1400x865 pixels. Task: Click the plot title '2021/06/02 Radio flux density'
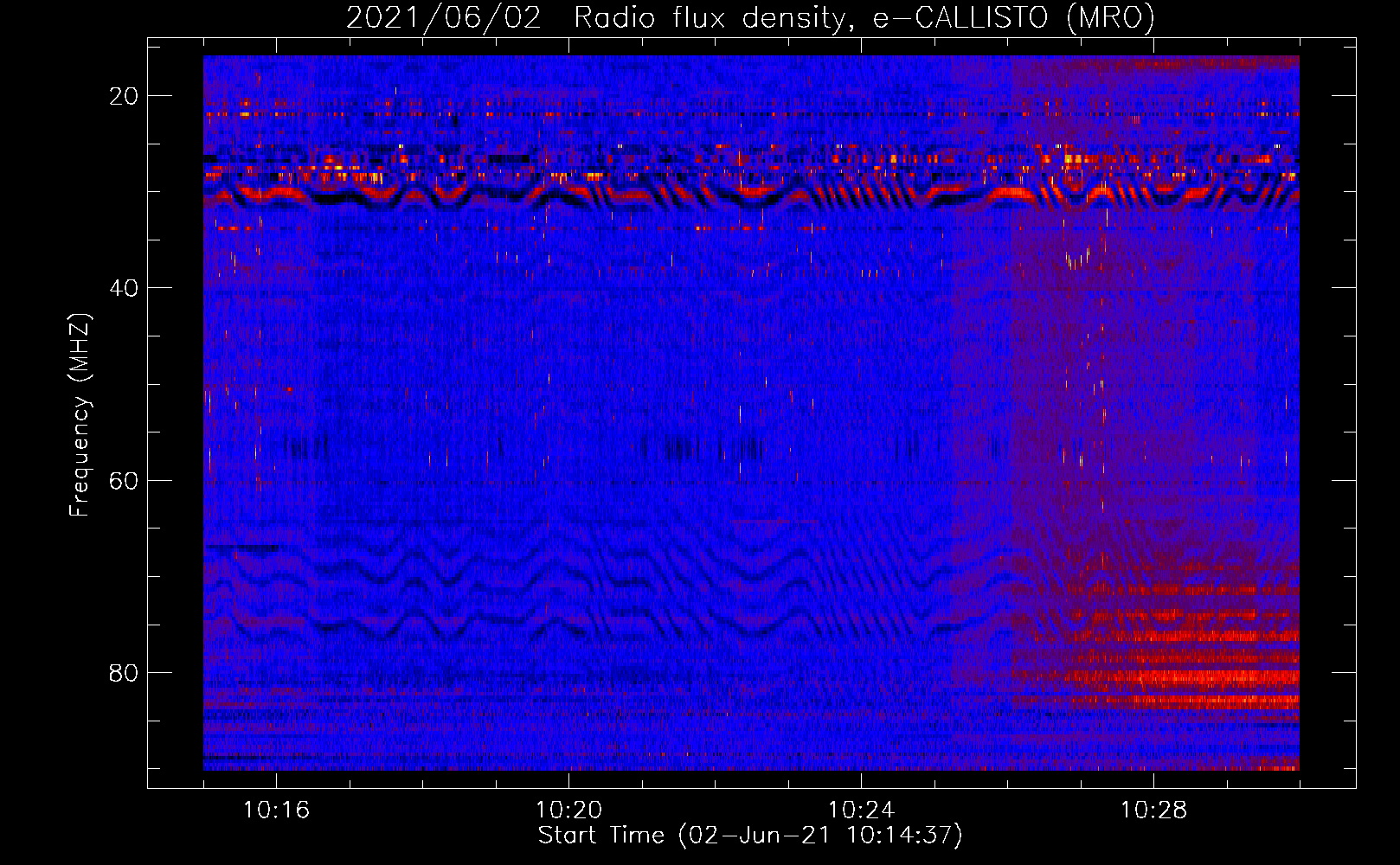coord(750,17)
